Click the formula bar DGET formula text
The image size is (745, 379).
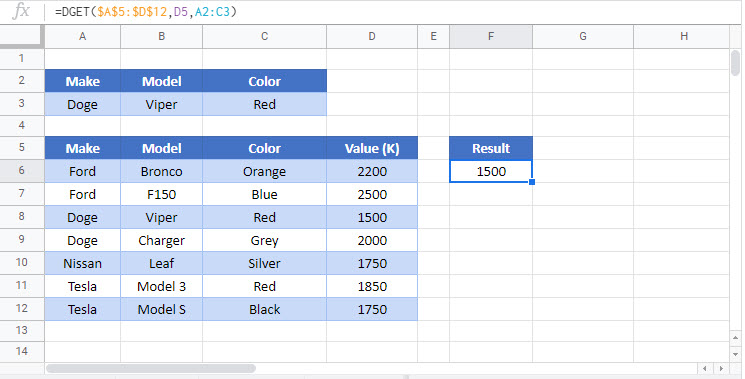pyautogui.click(x=146, y=11)
